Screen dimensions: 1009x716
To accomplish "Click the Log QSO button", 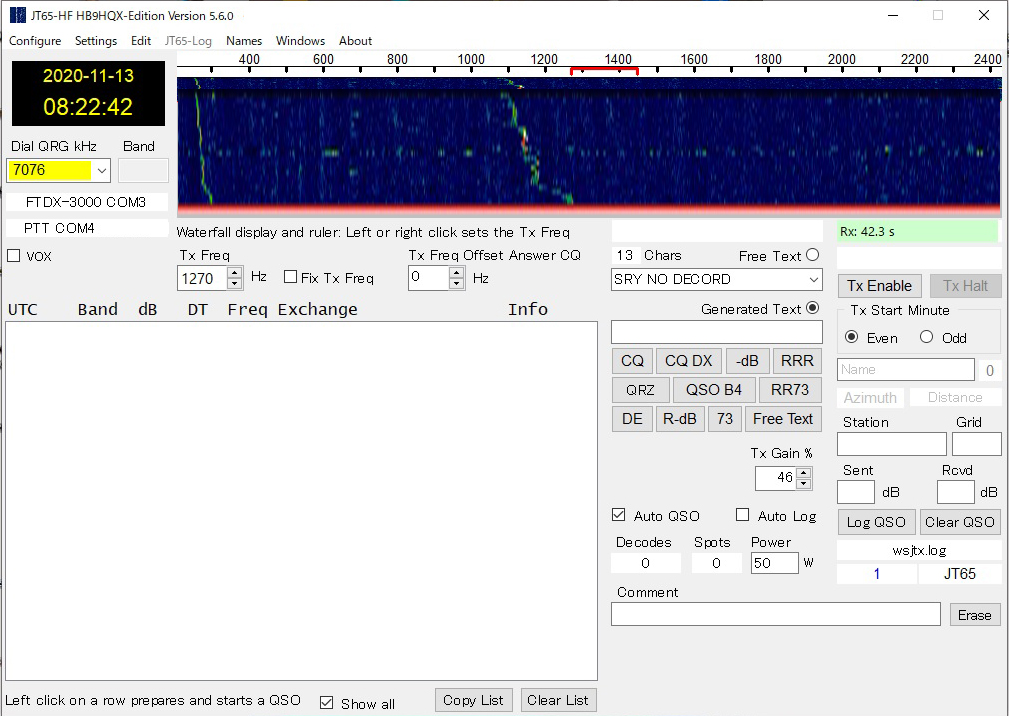I will tap(876, 522).
